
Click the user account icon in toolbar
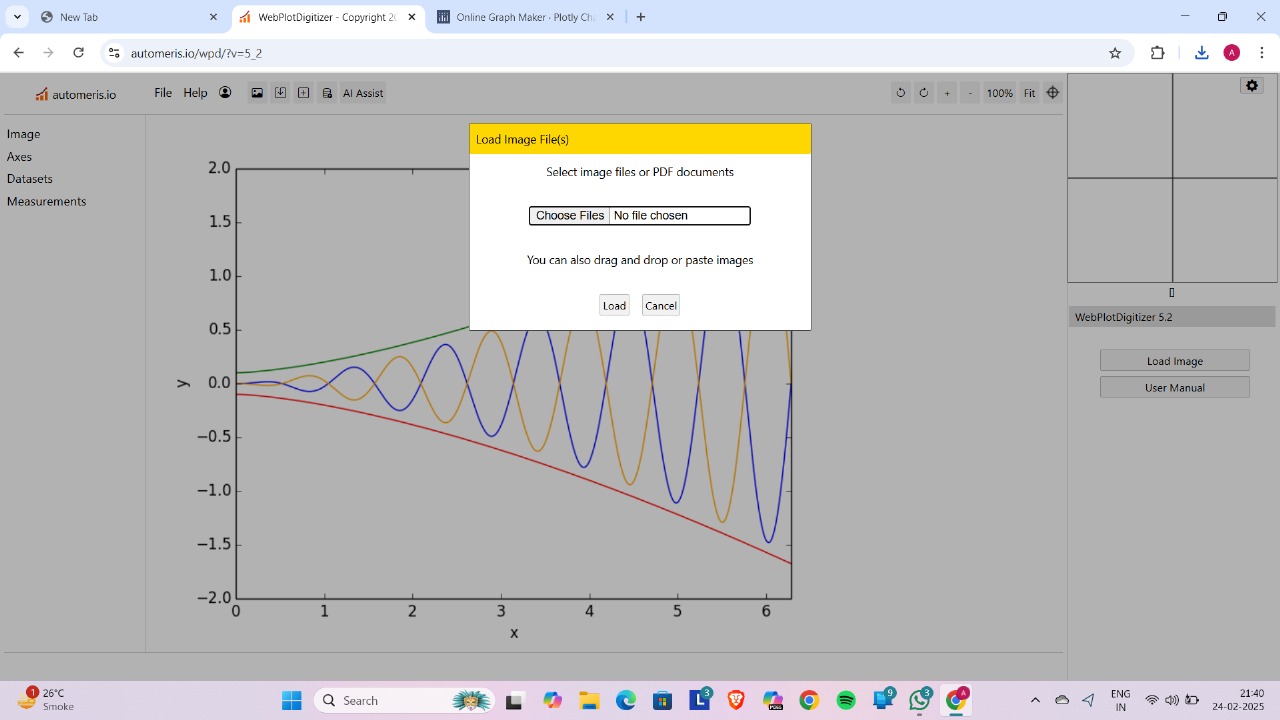coord(225,92)
